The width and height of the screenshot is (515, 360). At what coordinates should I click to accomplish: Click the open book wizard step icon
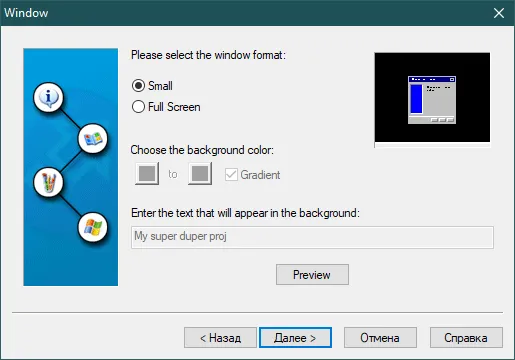(x=93, y=139)
